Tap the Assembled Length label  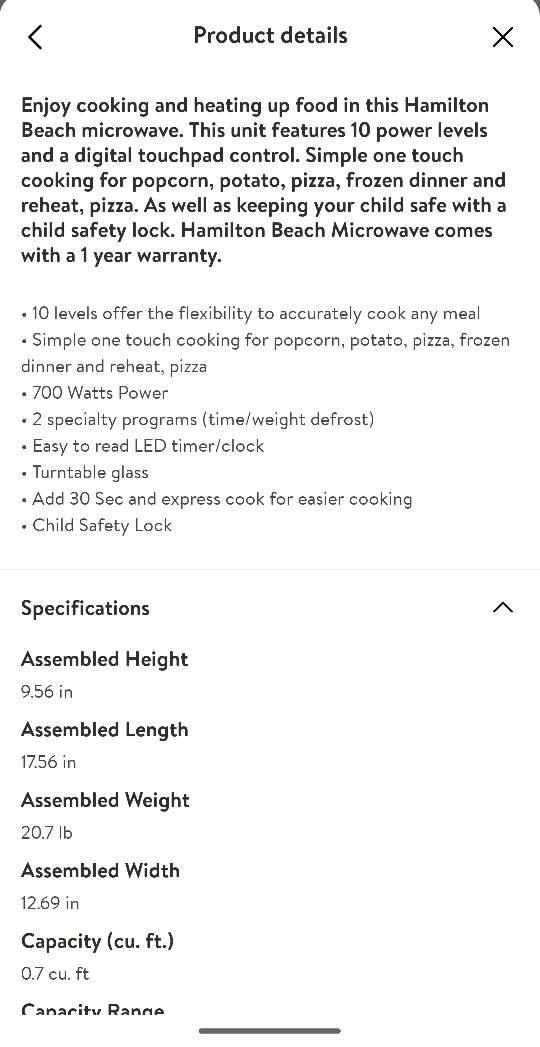(x=105, y=730)
